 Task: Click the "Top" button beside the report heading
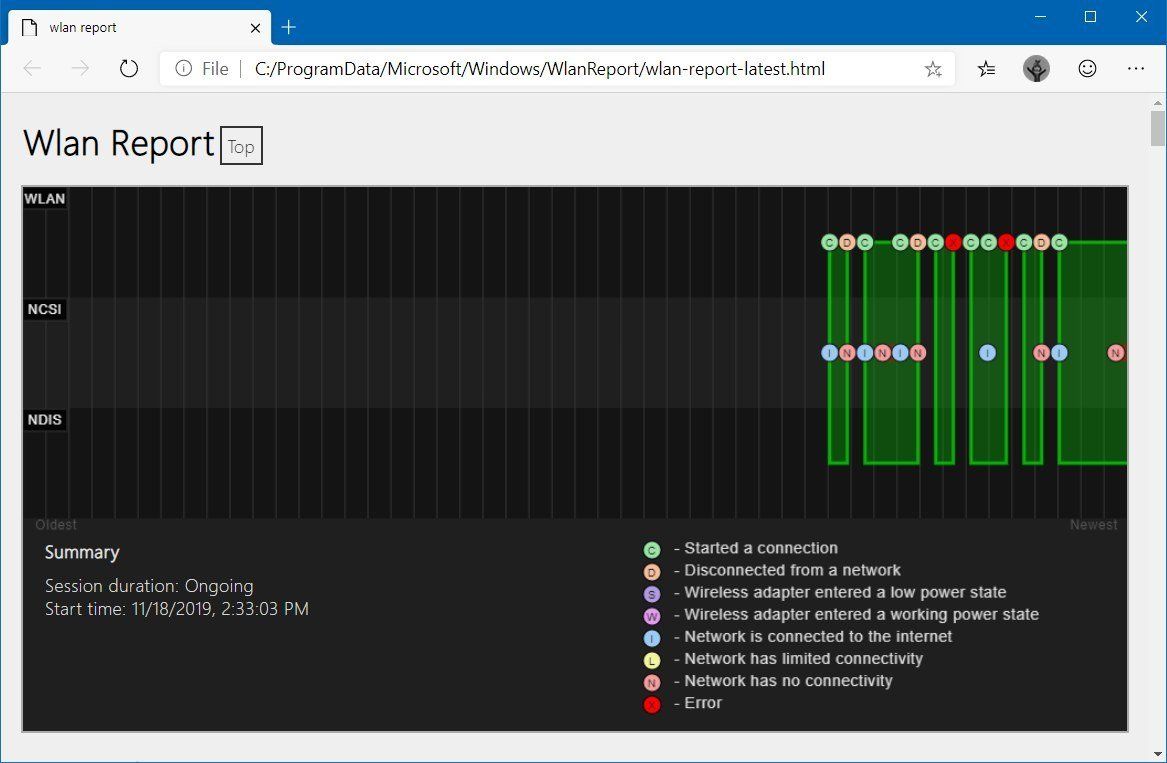(x=240, y=146)
